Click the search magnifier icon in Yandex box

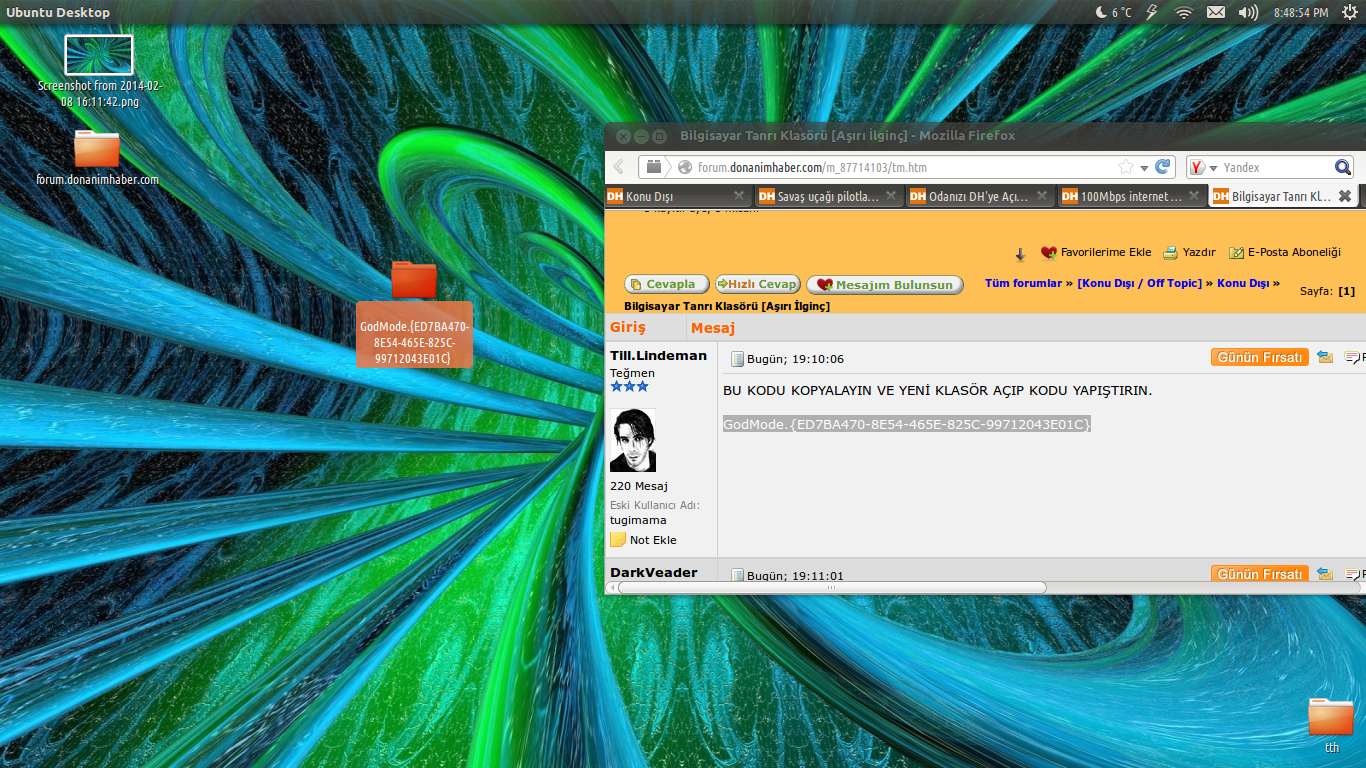[1343, 167]
